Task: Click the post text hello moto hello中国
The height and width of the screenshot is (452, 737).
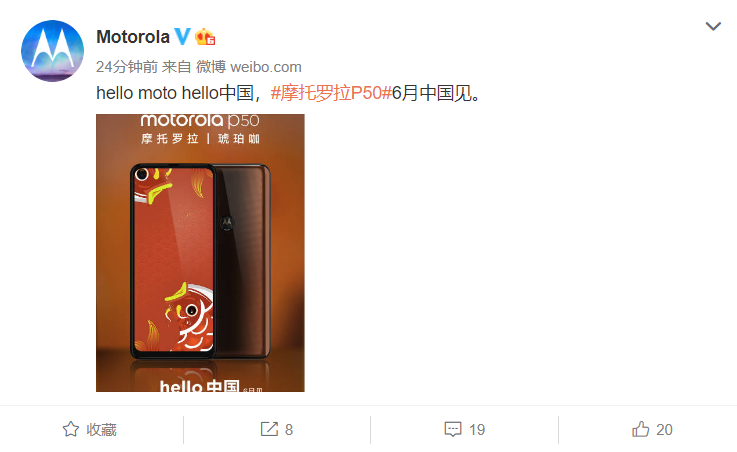Action: pyautogui.click(x=175, y=93)
